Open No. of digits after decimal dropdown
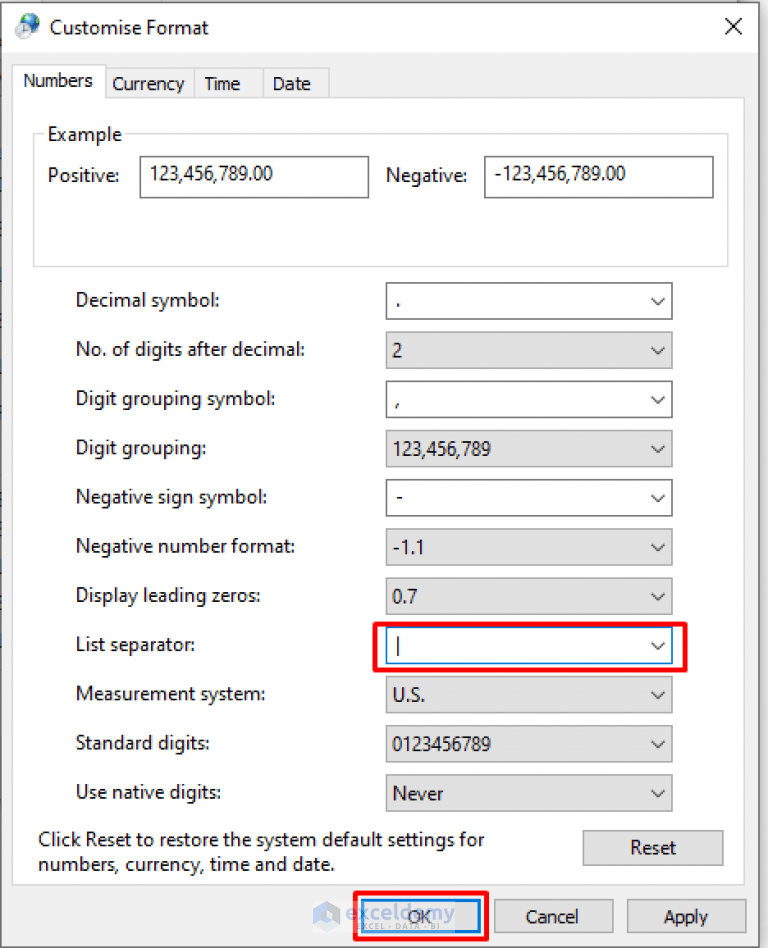Screen dimensions: 768x948 coord(529,350)
